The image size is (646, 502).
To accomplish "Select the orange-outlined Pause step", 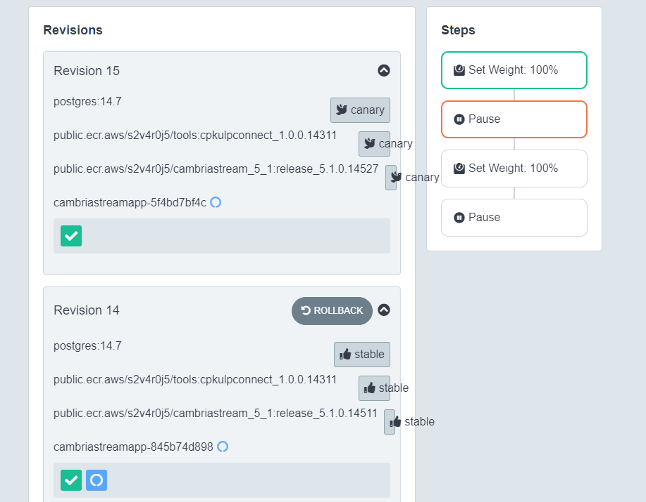I will 514,119.
